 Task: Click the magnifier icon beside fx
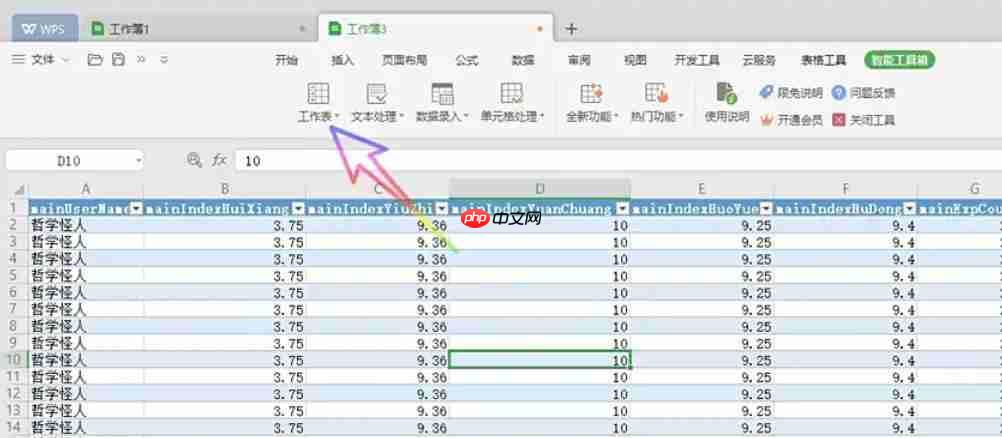tap(194, 160)
